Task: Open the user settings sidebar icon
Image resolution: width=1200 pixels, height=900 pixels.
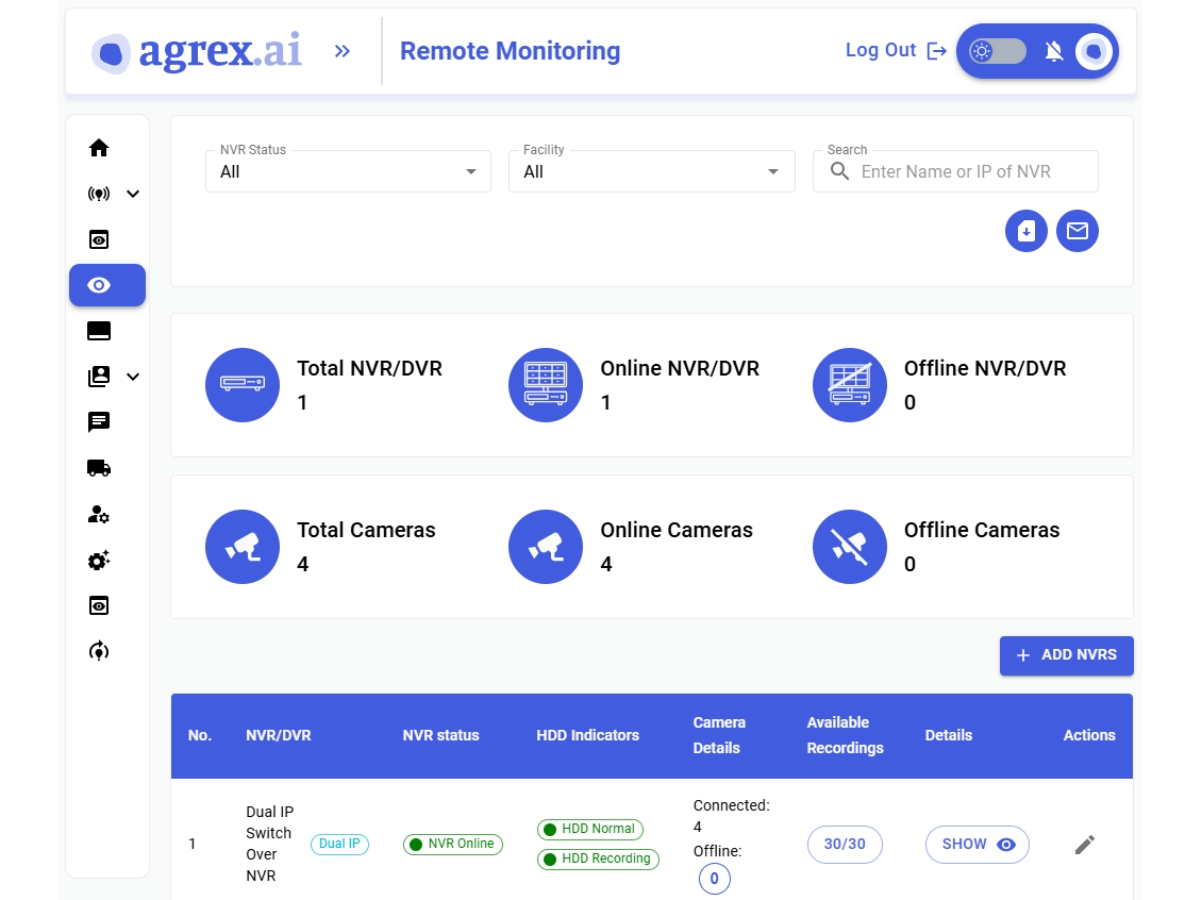Action: (98, 514)
